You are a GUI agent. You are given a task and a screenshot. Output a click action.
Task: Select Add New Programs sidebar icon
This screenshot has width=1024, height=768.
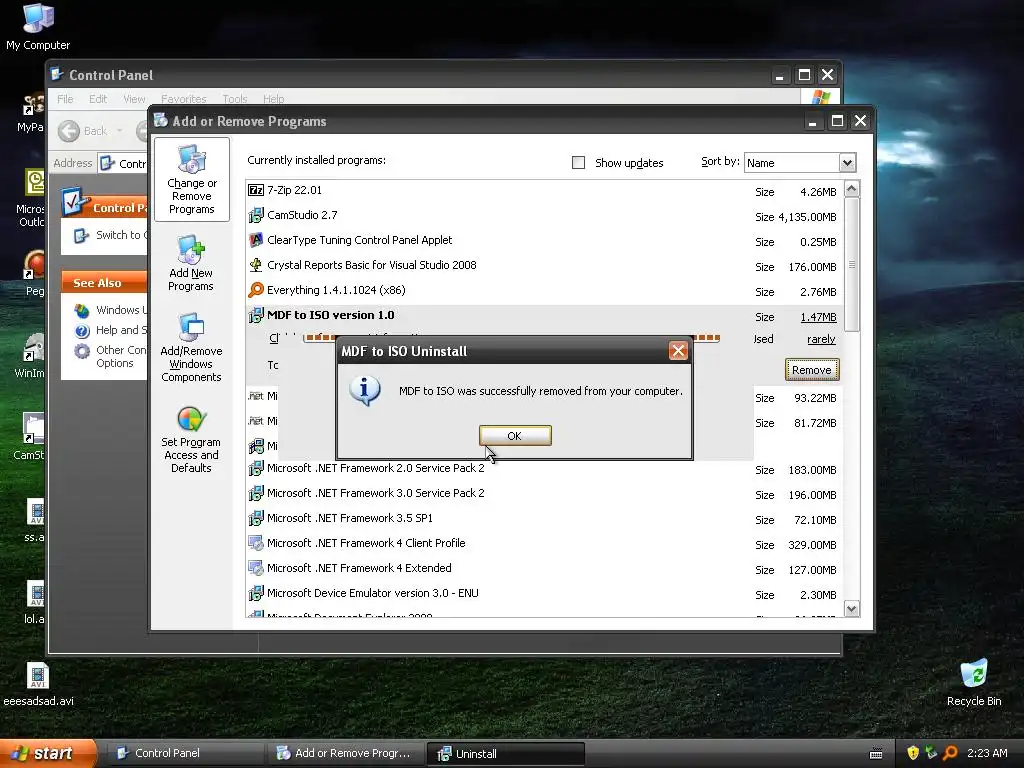click(191, 263)
